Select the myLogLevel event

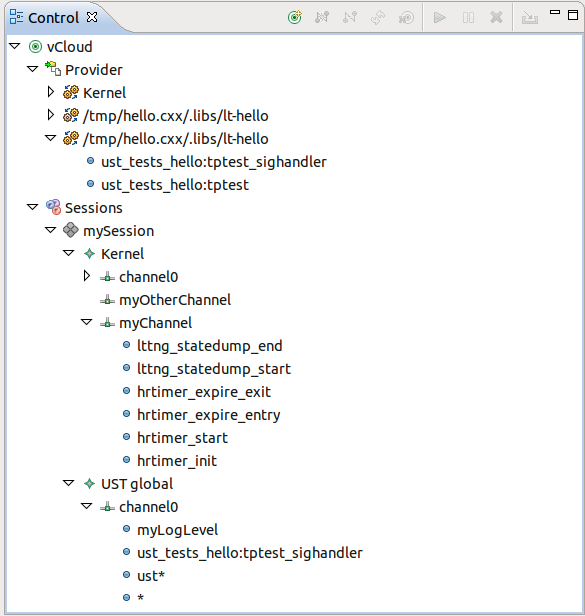click(177, 530)
